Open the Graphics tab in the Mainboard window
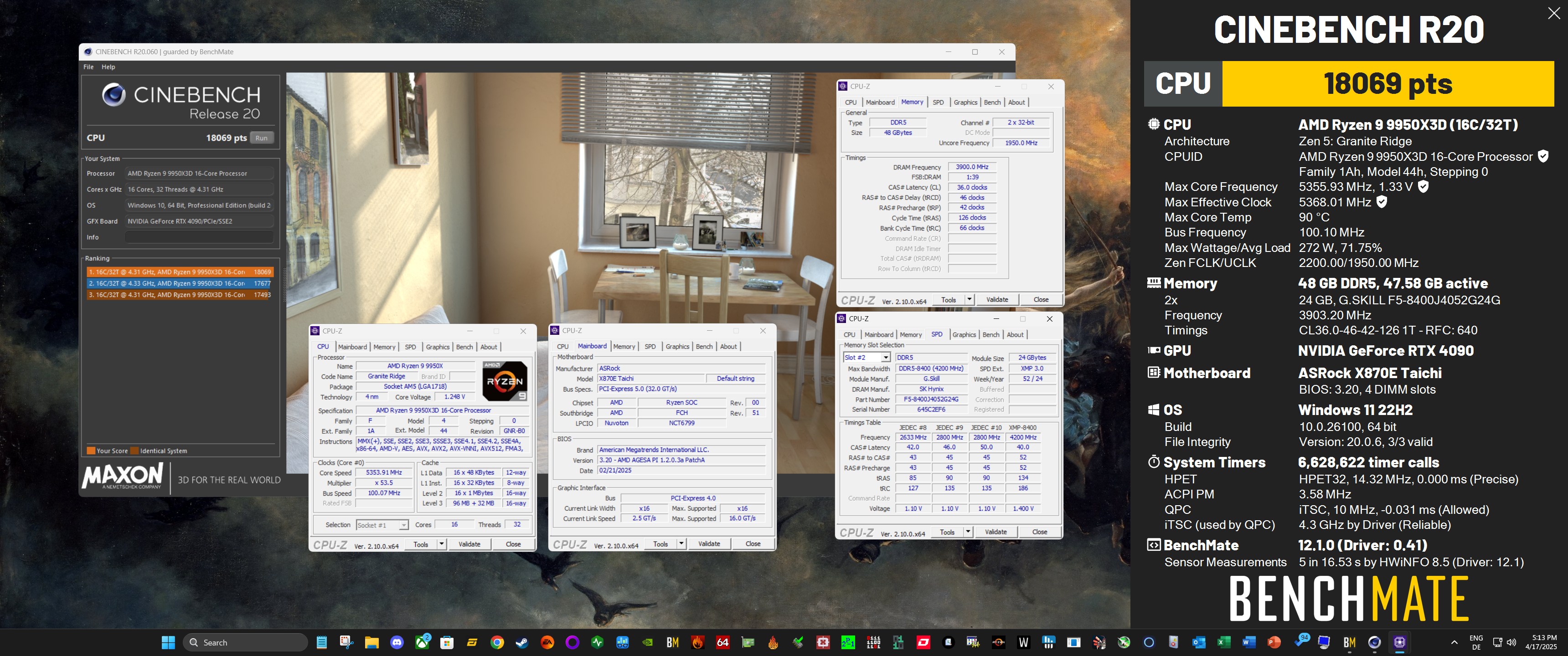The image size is (1568, 656). pos(677,346)
